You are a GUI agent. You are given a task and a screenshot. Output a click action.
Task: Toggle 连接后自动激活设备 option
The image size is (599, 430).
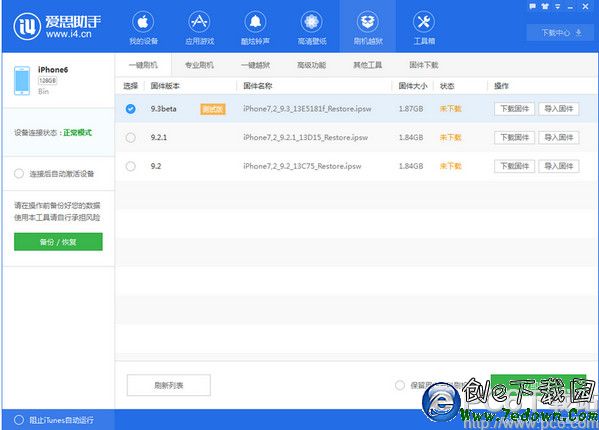tap(19, 174)
